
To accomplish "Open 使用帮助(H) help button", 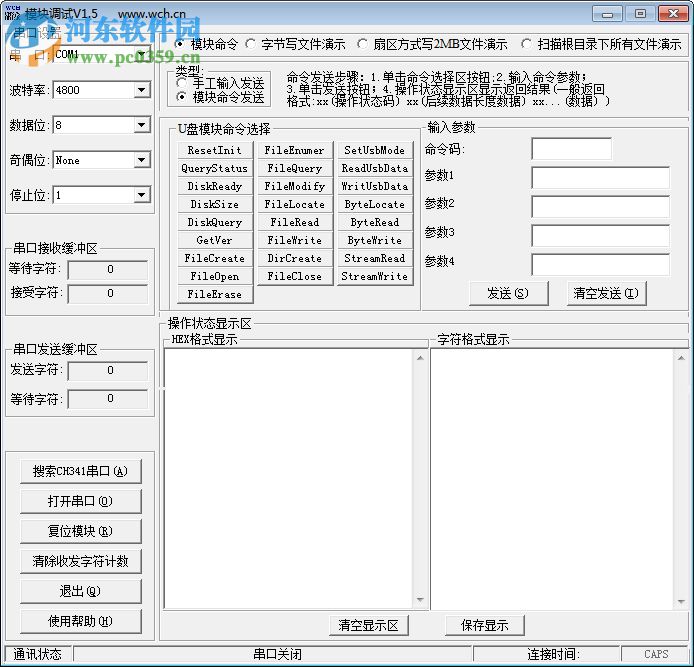I will pos(81,621).
